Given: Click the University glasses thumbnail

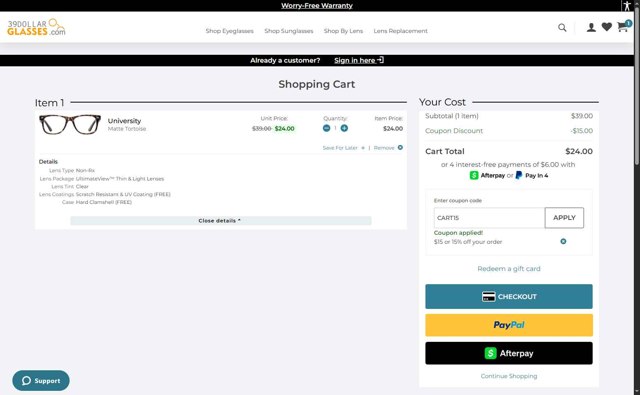Looking at the screenshot, I should [70, 124].
